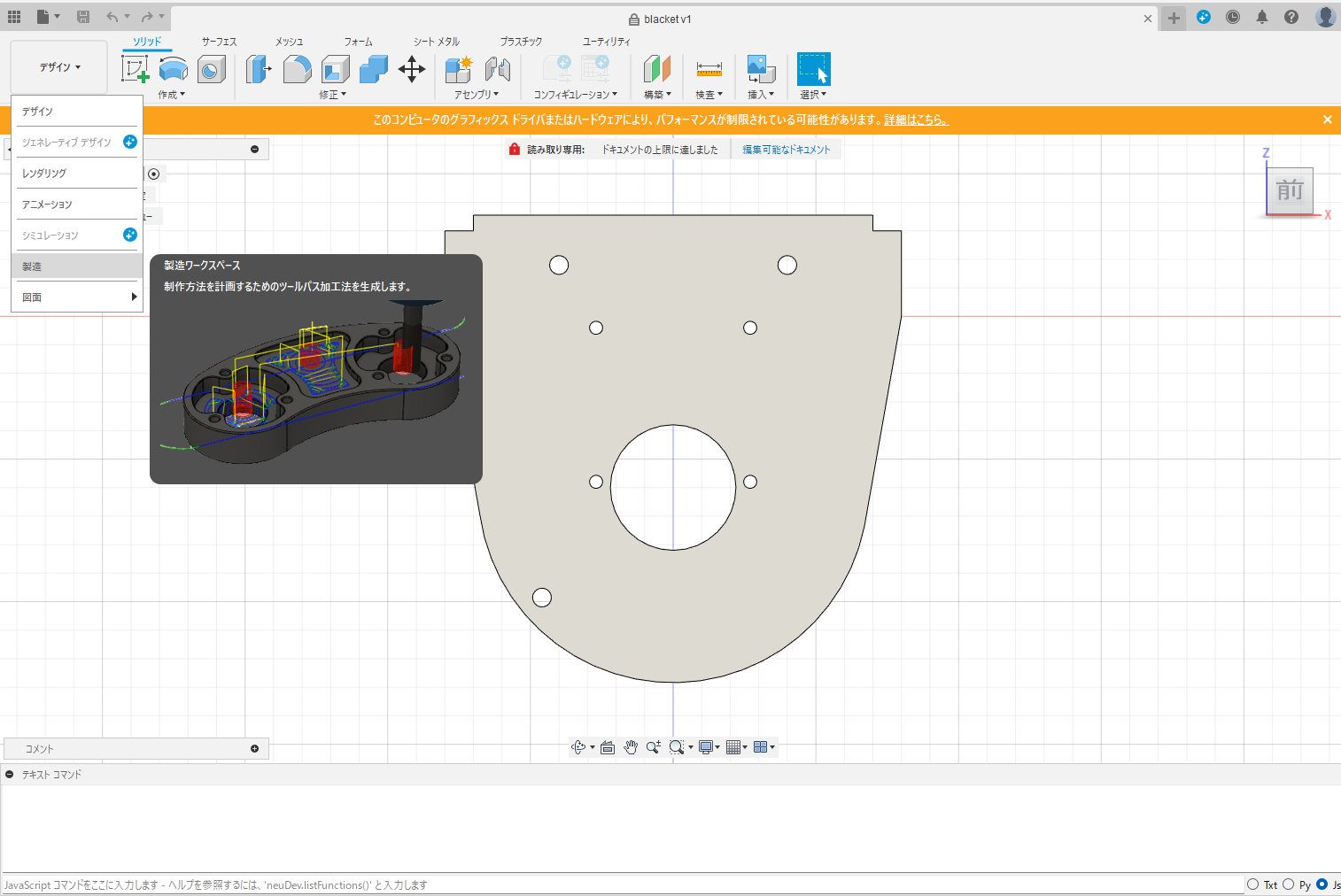
Task: Select the Revolve tool icon
Action: tap(174, 69)
